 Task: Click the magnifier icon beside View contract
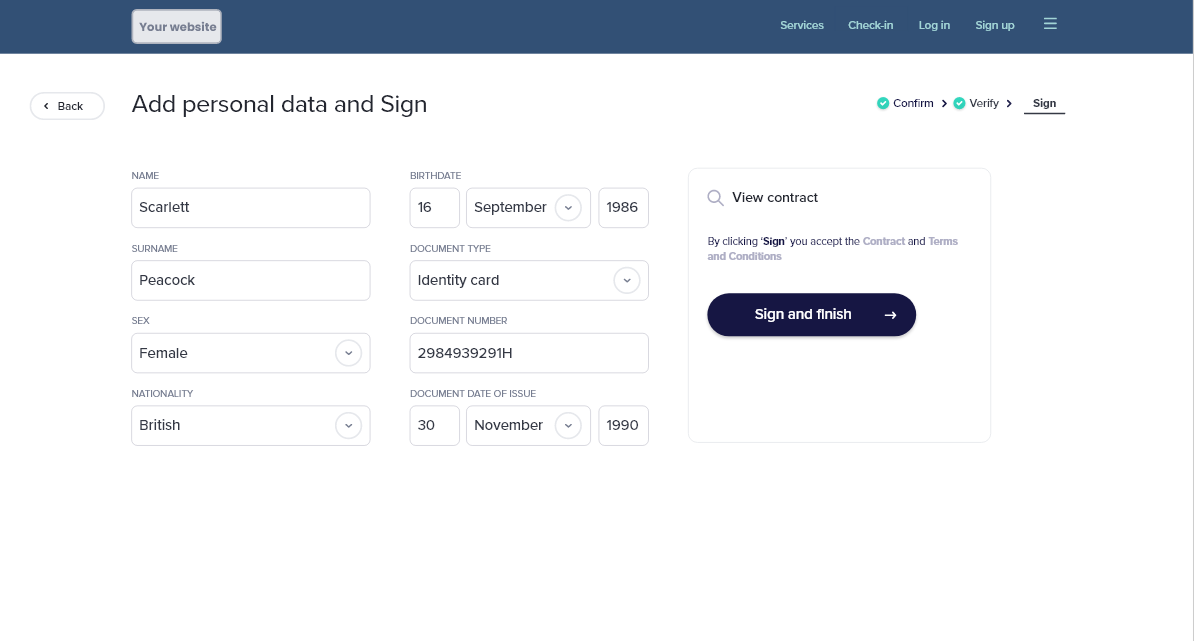tap(716, 198)
